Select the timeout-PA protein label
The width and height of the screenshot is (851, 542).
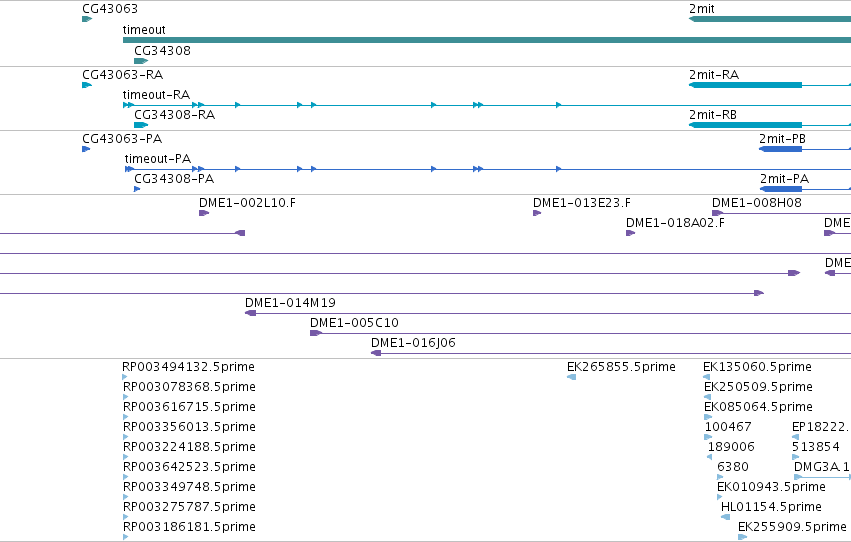tap(158, 159)
